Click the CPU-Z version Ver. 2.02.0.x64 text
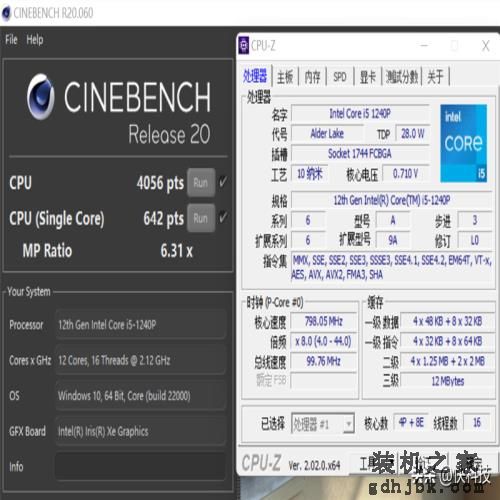Image resolution: width=500 pixels, height=500 pixels. click(314, 465)
